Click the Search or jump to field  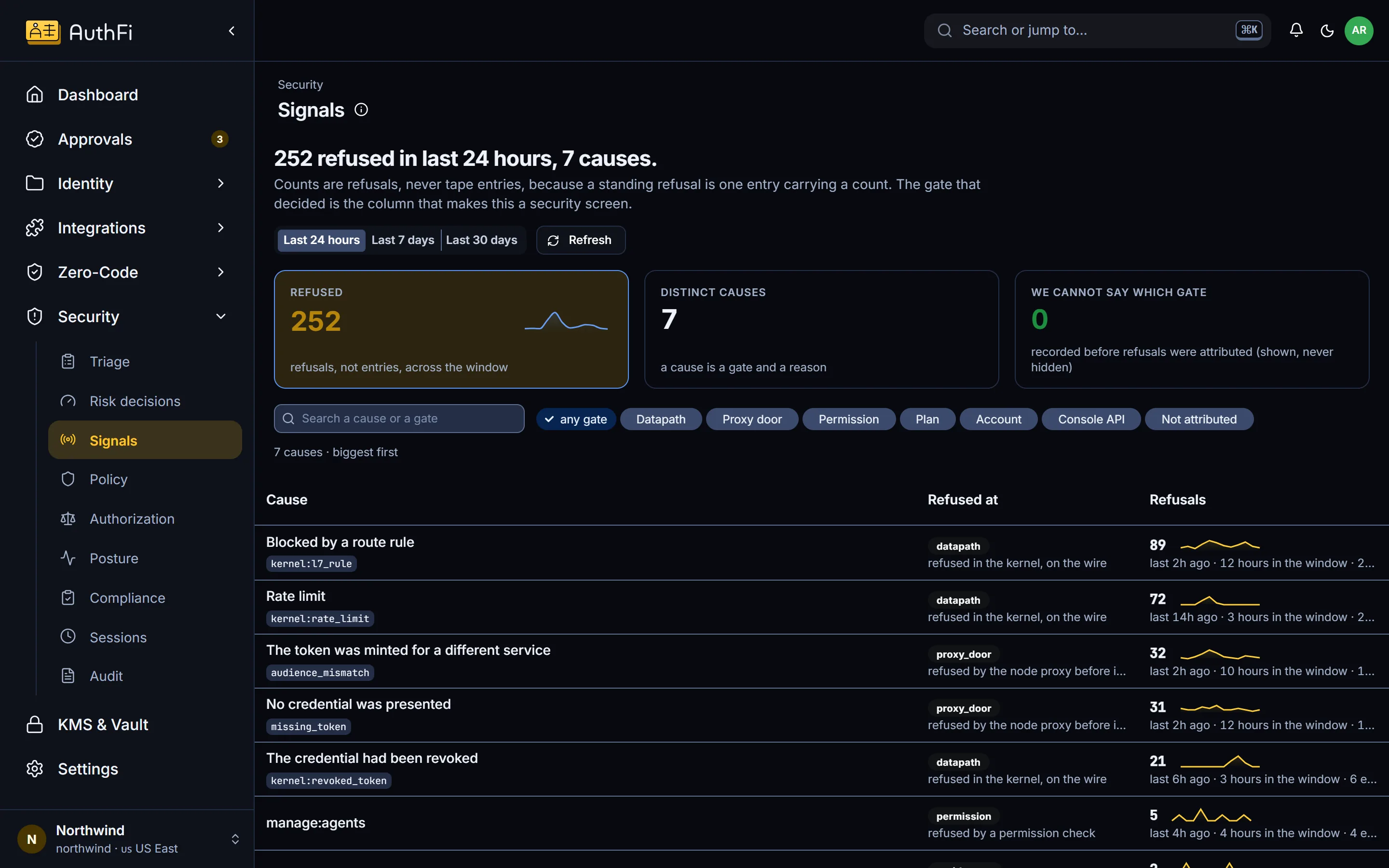coord(1097,30)
